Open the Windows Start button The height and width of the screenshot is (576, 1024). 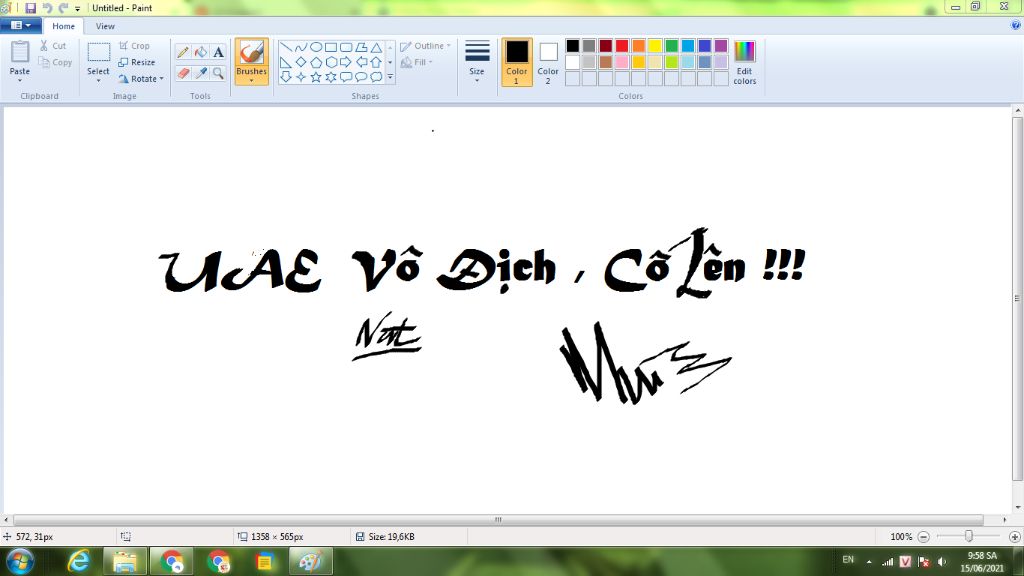(x=20, y=562)
